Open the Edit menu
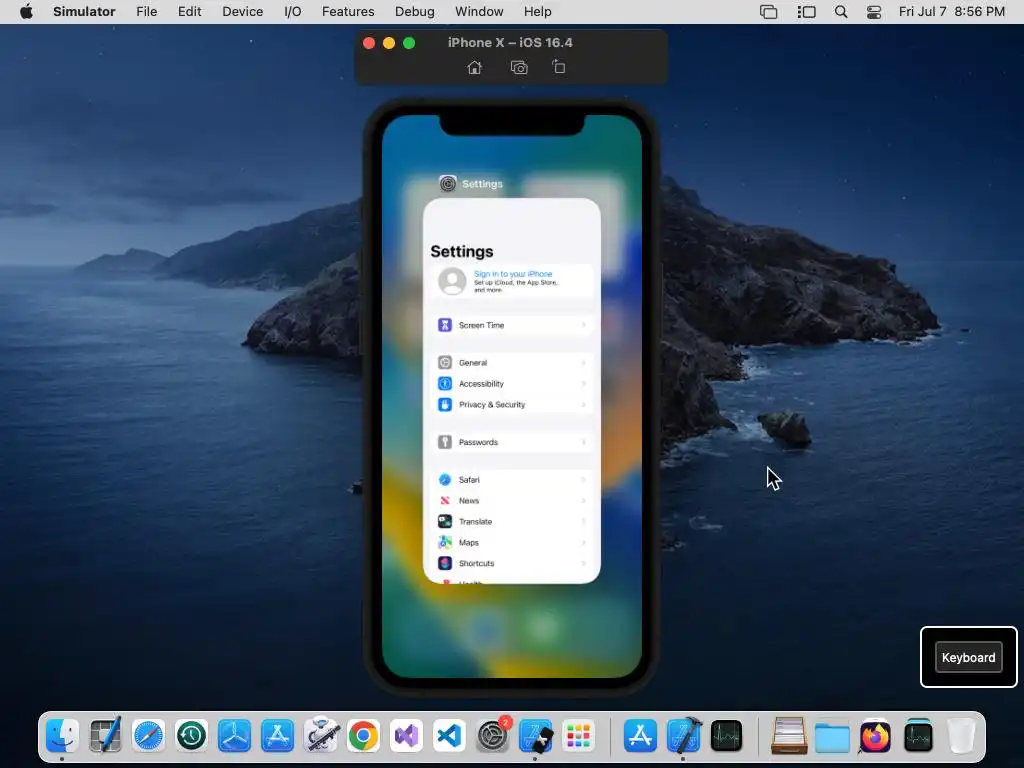Screen dimensions: 1024x768 pyautogui.click(x=189, y=12)
